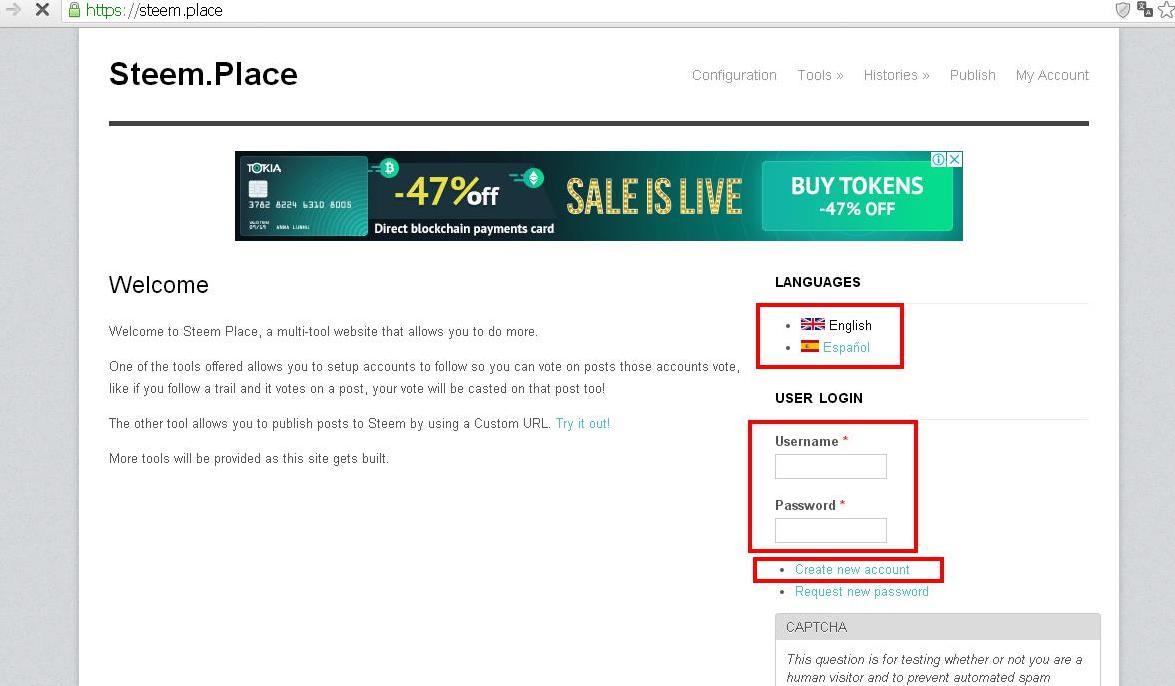
Task: Click the 'Direct blockchain payments card' text
Action: click(x=464, y=229)
